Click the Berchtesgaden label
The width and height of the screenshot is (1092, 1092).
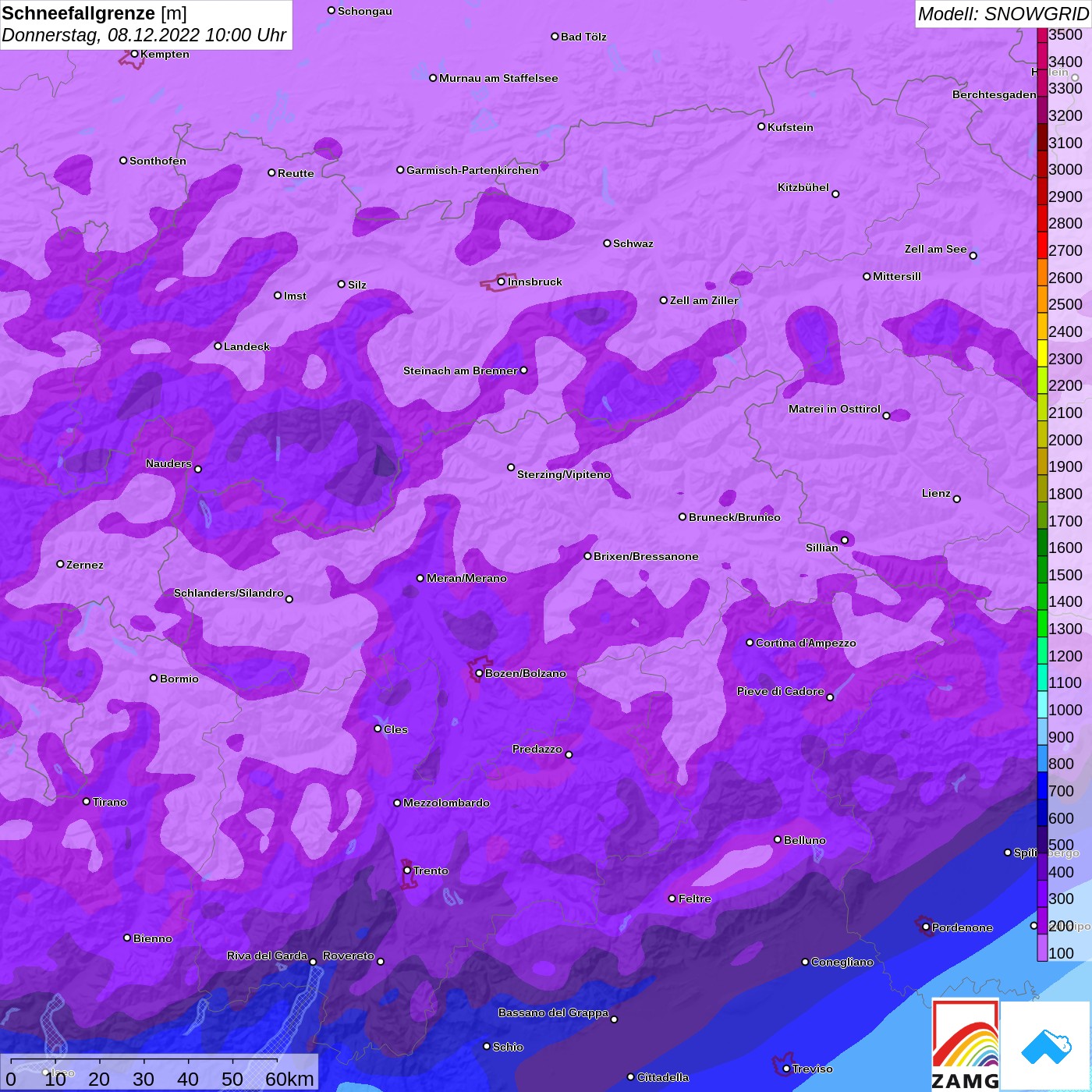point(994,94)
